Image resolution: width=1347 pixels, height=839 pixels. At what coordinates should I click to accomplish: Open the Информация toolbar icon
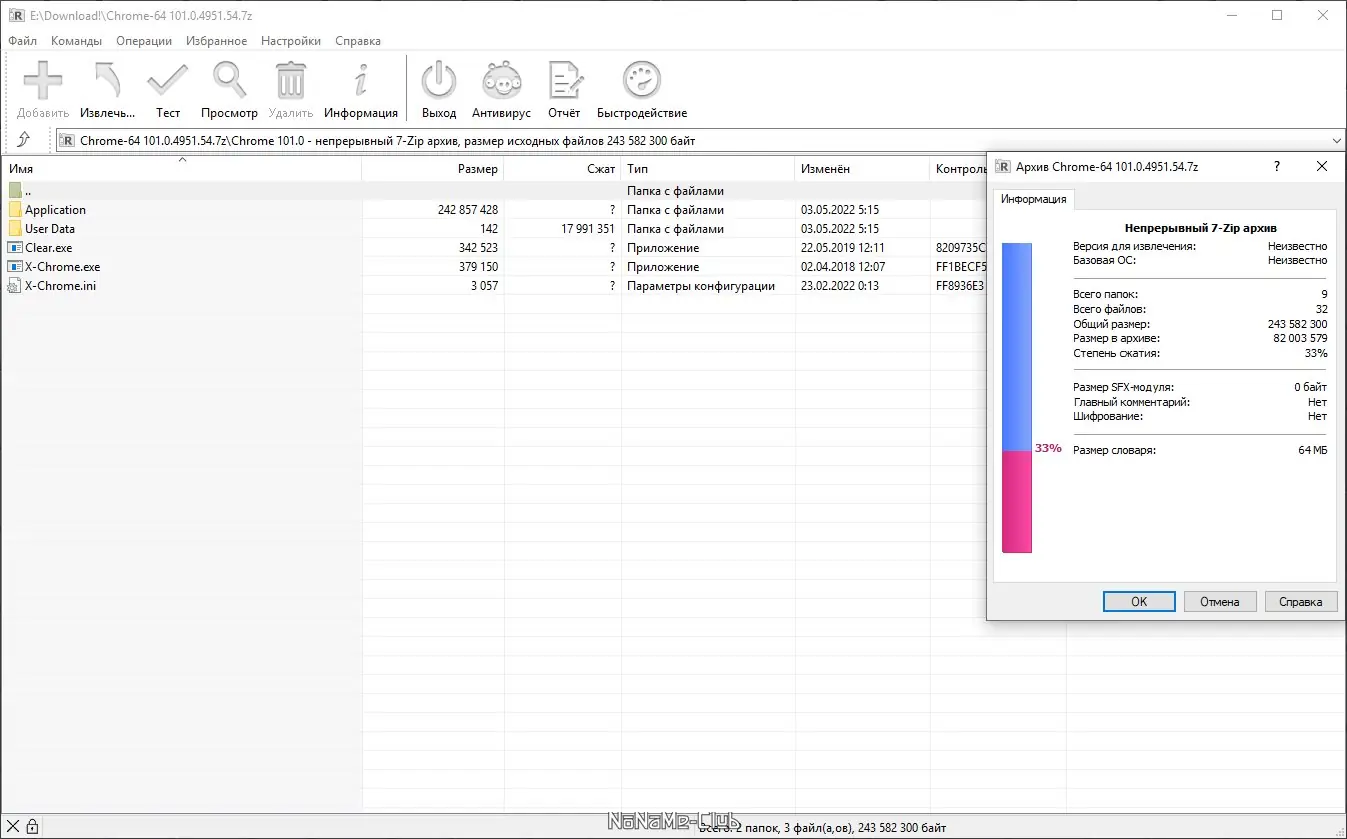pyautogui.click(x=361, y=80)
